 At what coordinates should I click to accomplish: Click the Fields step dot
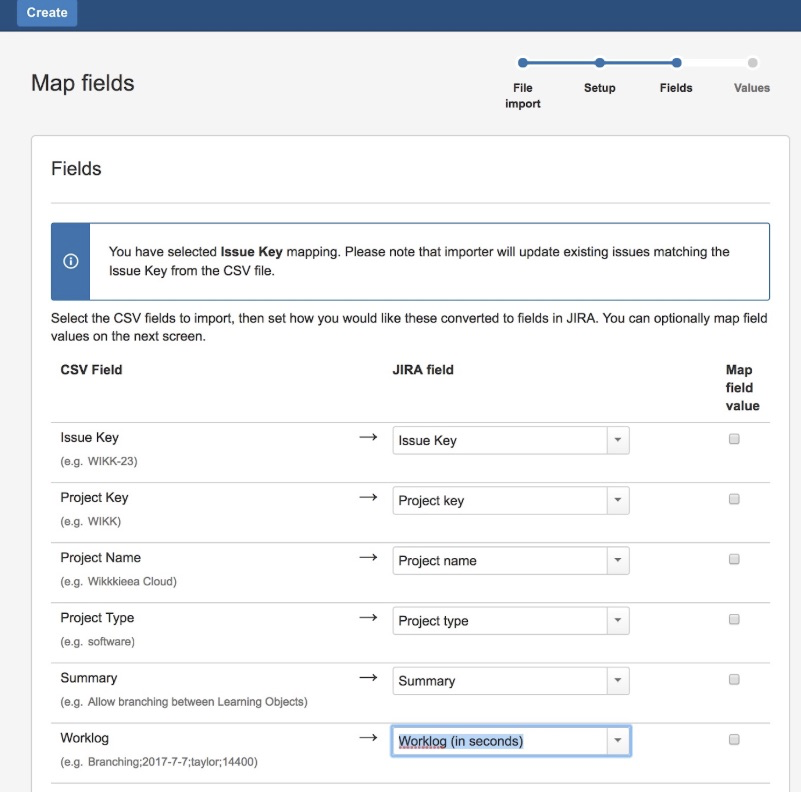(676, 63)
